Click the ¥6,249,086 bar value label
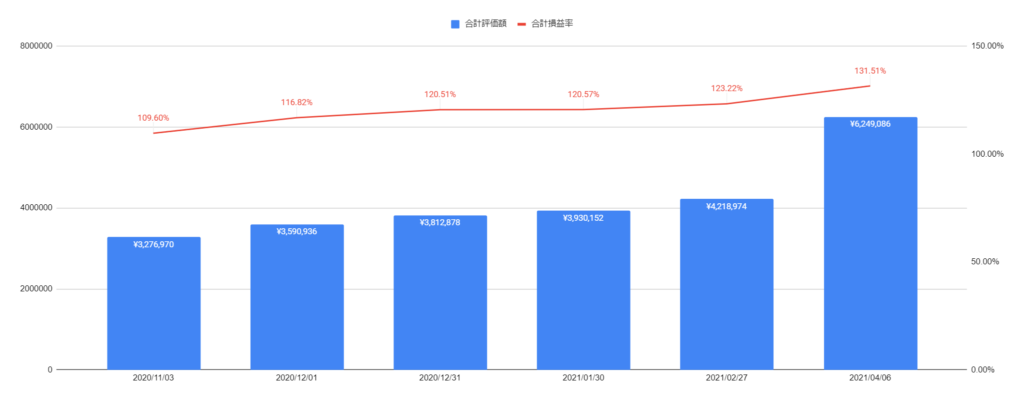1024x402 pixels. coord(871,123)
